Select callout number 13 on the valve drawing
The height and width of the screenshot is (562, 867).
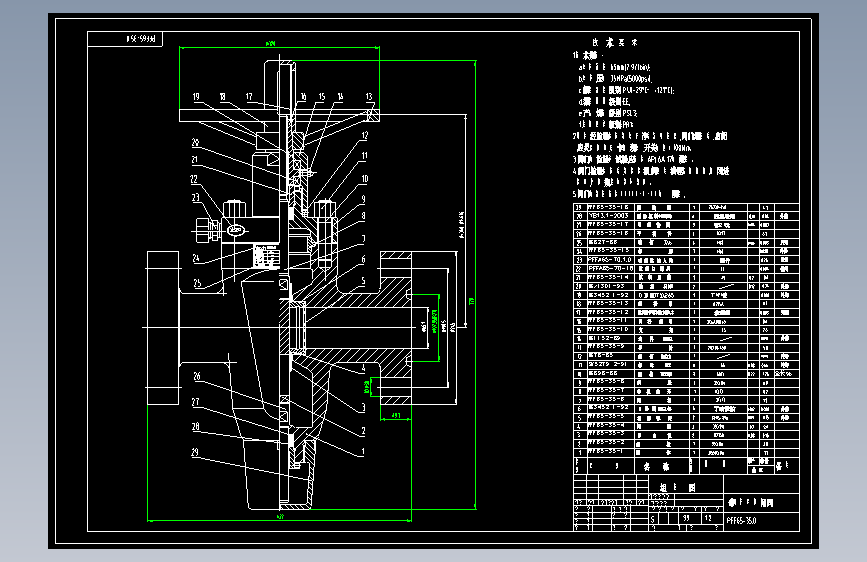(x=369, y=96)
